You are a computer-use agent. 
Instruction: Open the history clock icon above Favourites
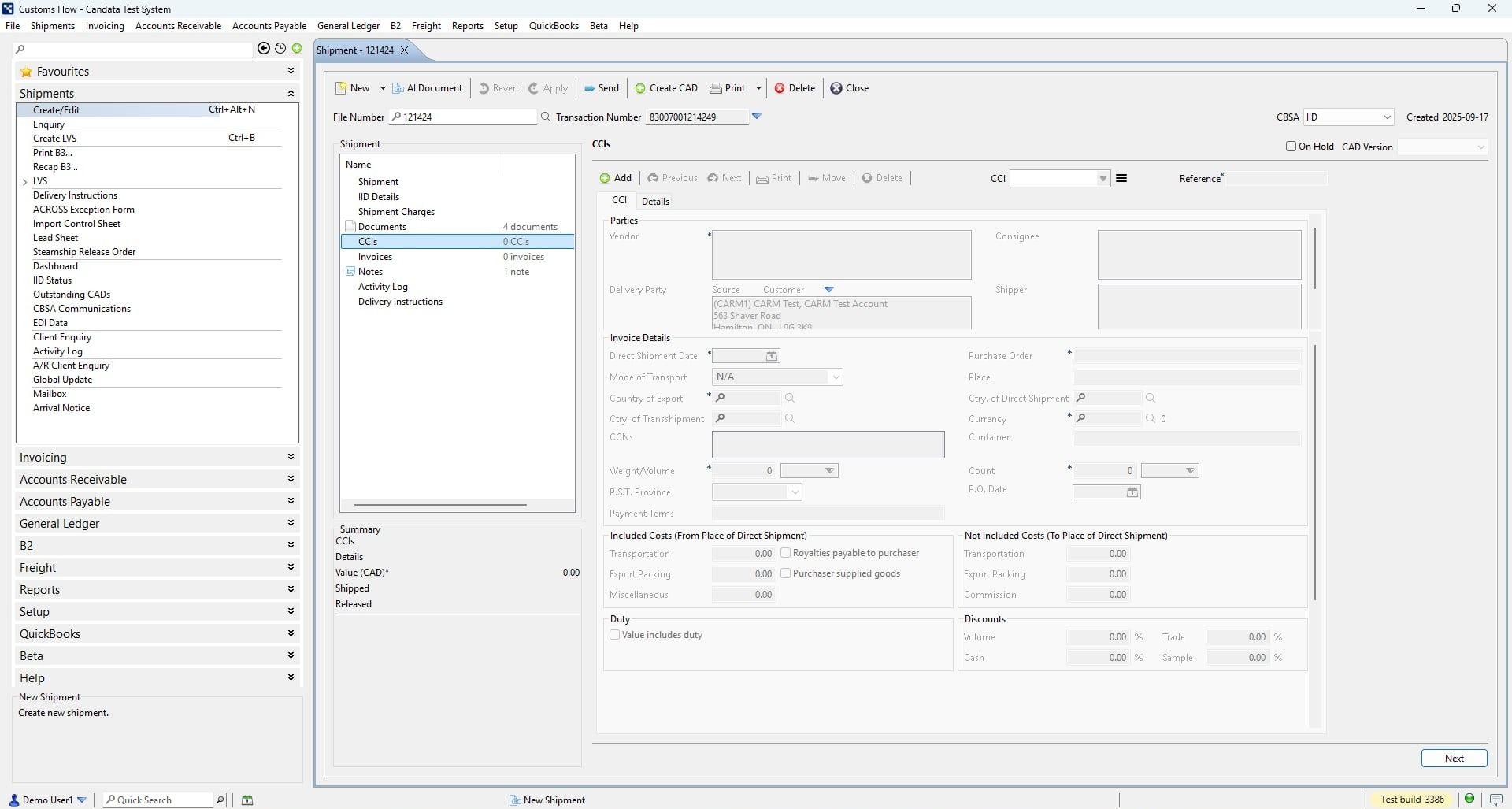(x=280, y=49)
